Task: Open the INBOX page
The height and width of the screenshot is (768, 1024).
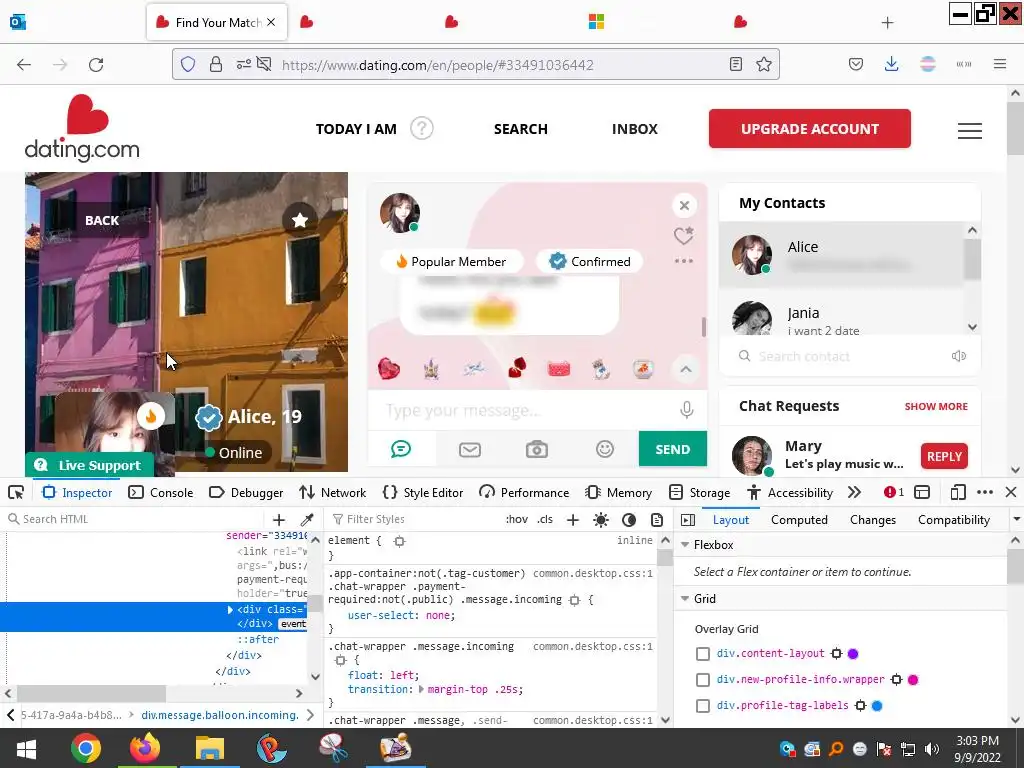Action: pos(635,129)
